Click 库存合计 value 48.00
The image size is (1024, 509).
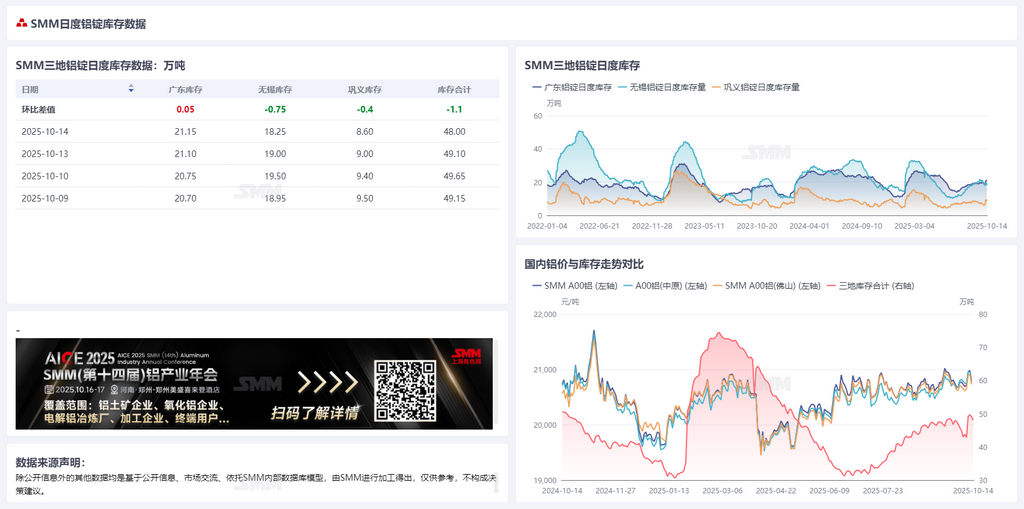(x=455, y=131)
